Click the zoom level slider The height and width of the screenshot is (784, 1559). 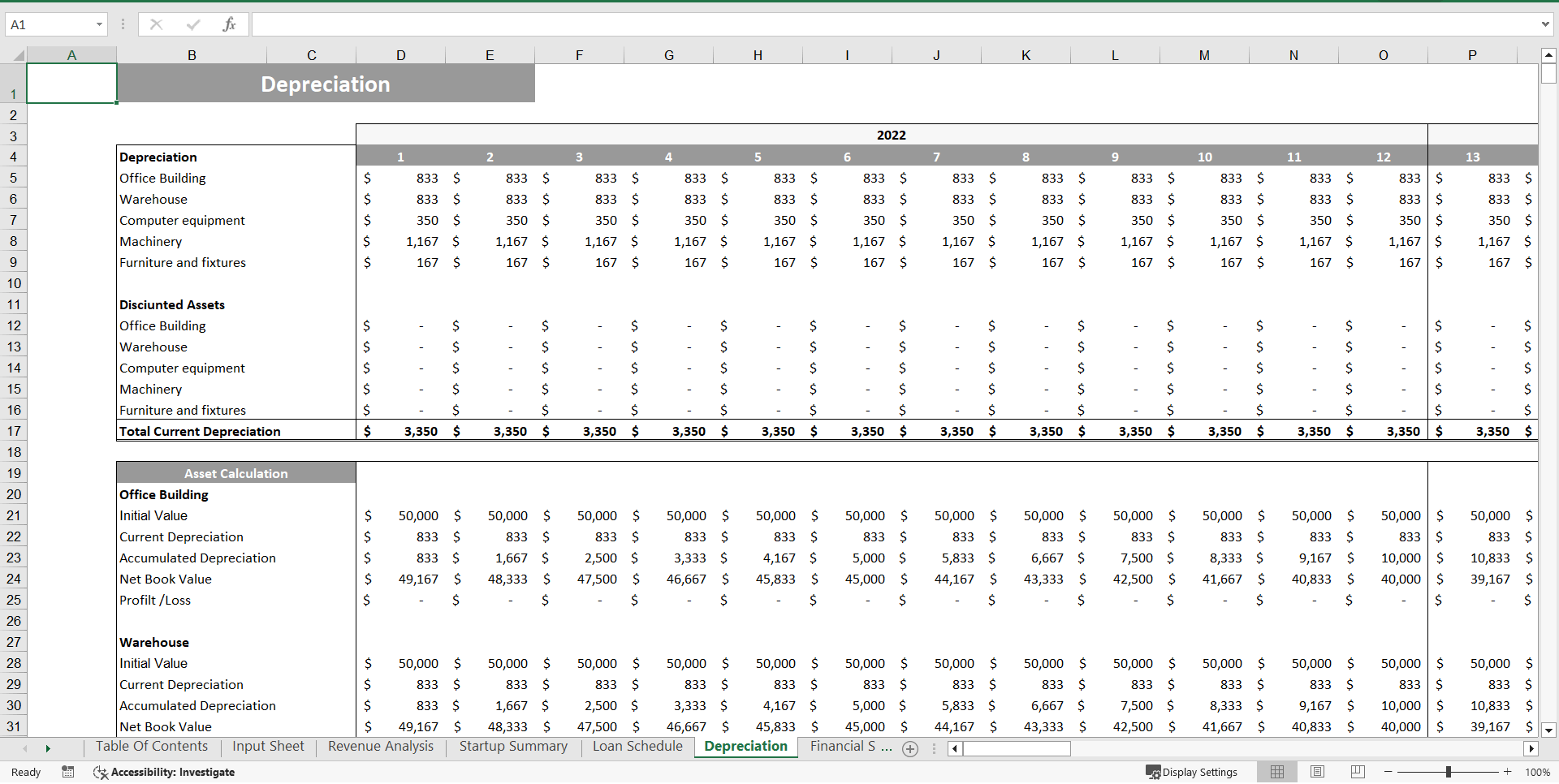(x=1449, y=772)
